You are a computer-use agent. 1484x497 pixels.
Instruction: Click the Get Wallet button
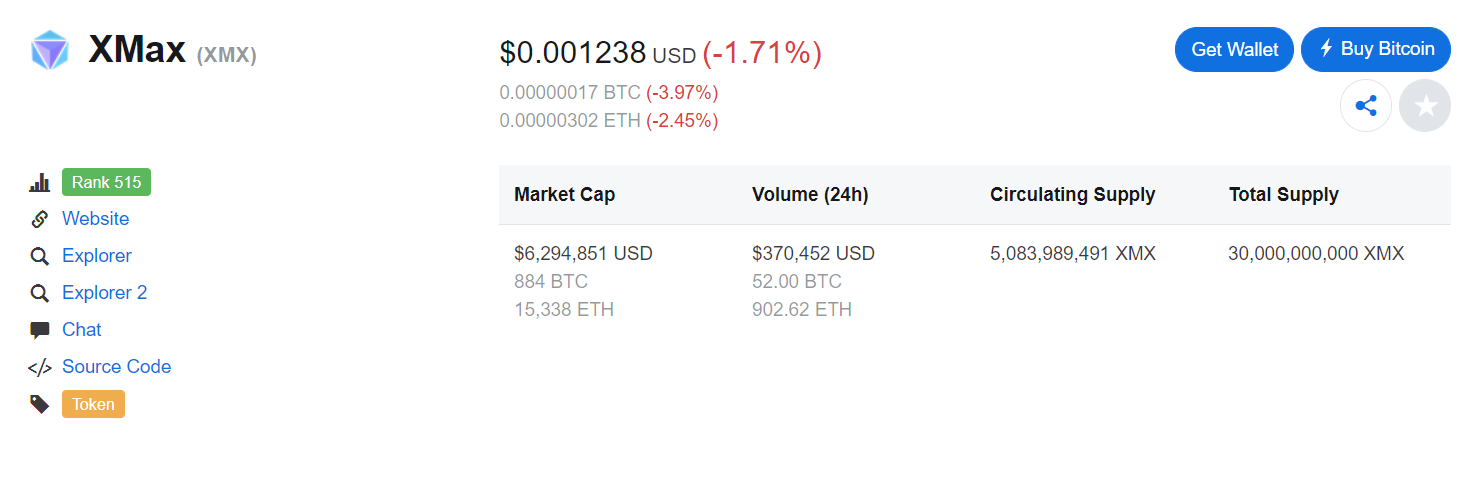coord(1234,49)
